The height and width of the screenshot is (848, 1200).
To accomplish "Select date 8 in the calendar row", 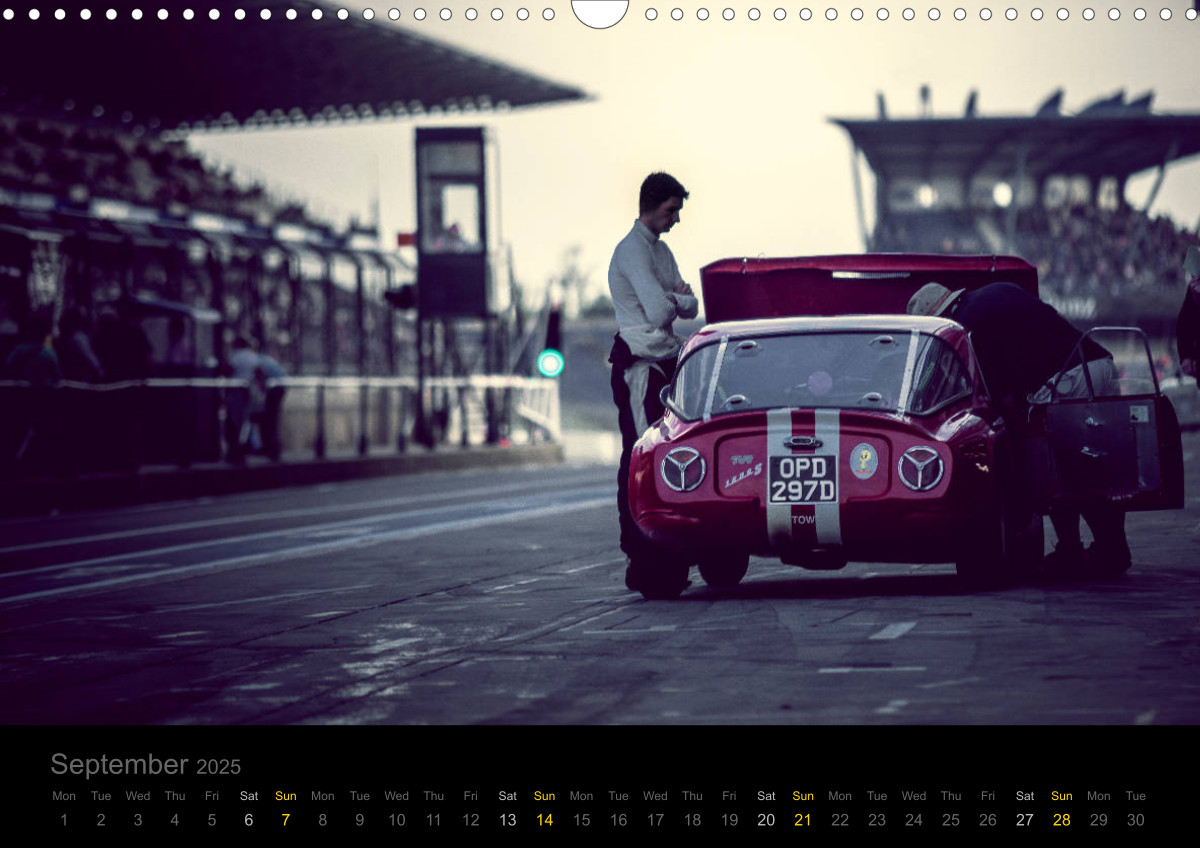I will tap(323, 820).
